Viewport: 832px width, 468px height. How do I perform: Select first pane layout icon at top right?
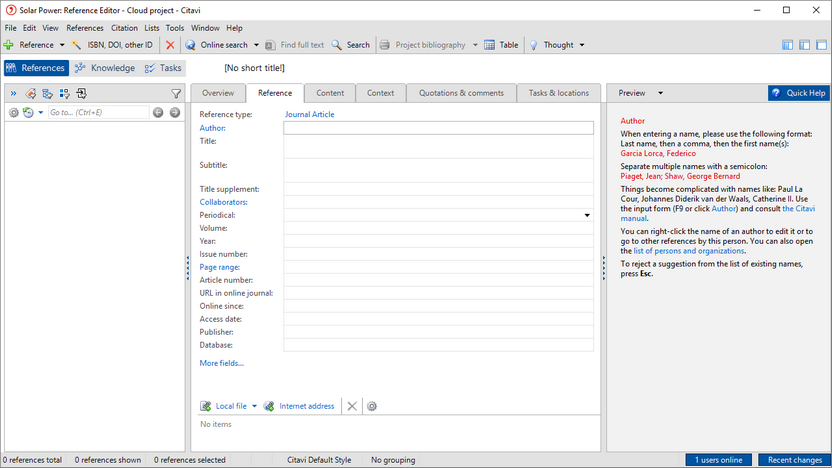(787, 45)
